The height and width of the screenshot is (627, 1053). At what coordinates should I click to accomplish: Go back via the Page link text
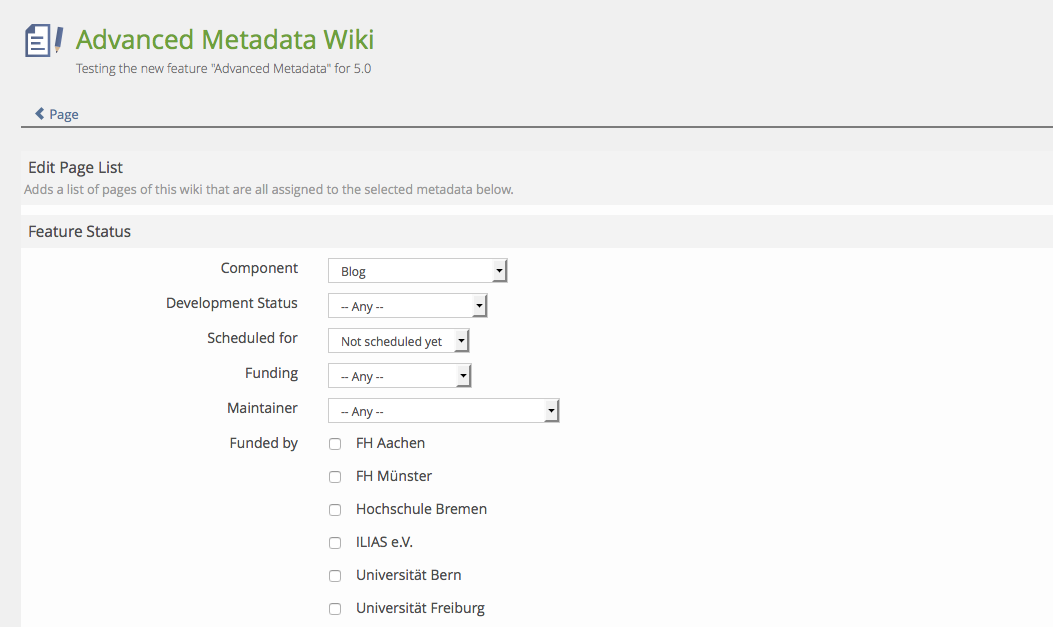pos(64,114)
